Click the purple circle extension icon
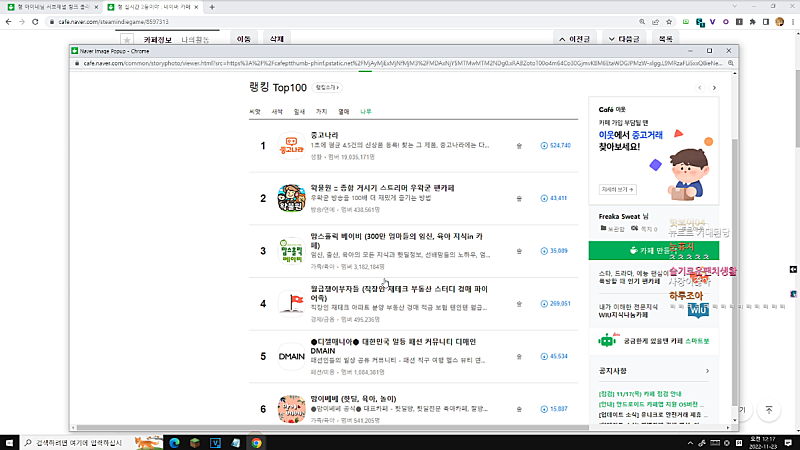The height and width of the screenshot is (450, 800). 726,22
